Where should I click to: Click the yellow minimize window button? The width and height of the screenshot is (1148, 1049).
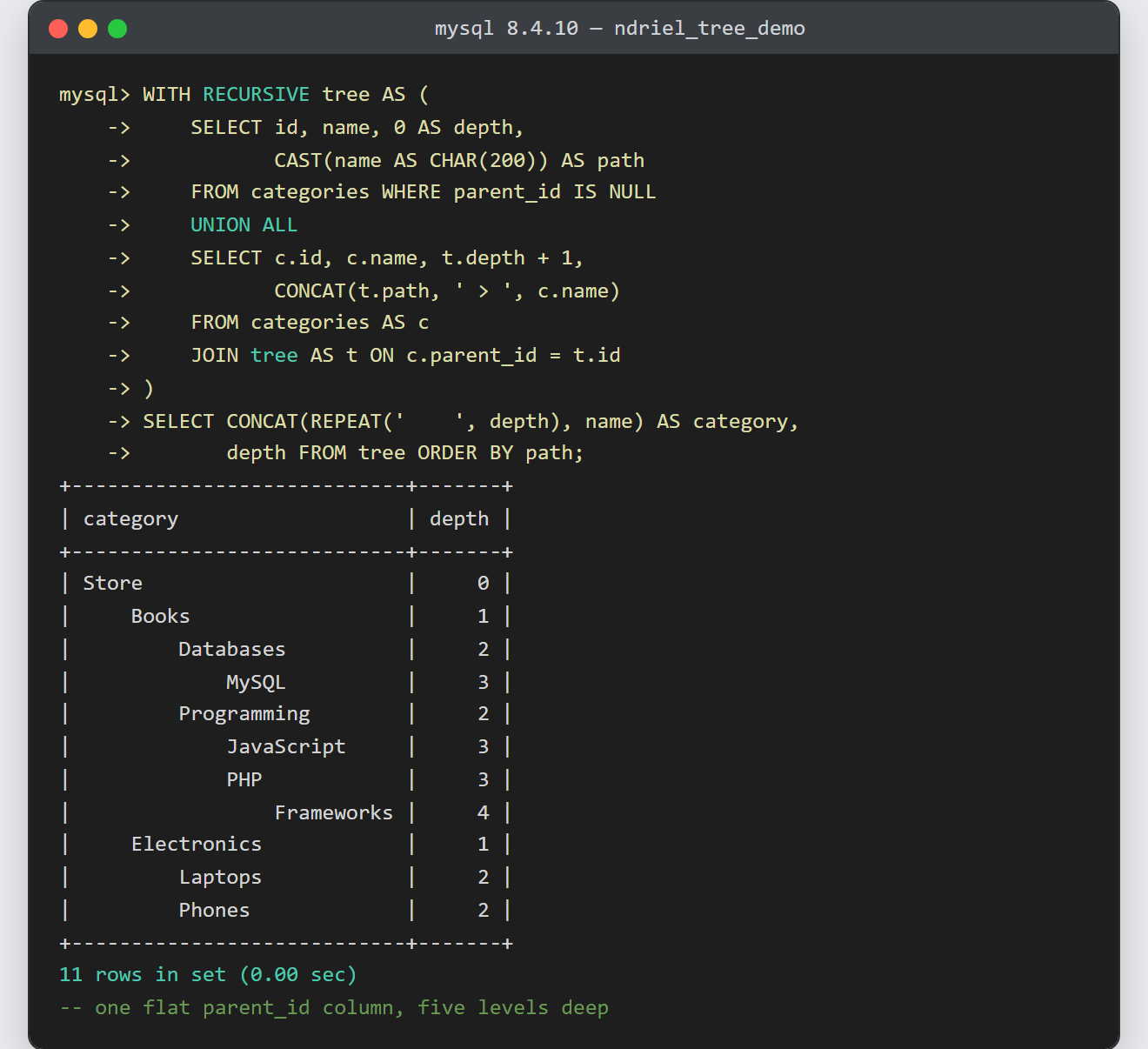pos(88,29)
